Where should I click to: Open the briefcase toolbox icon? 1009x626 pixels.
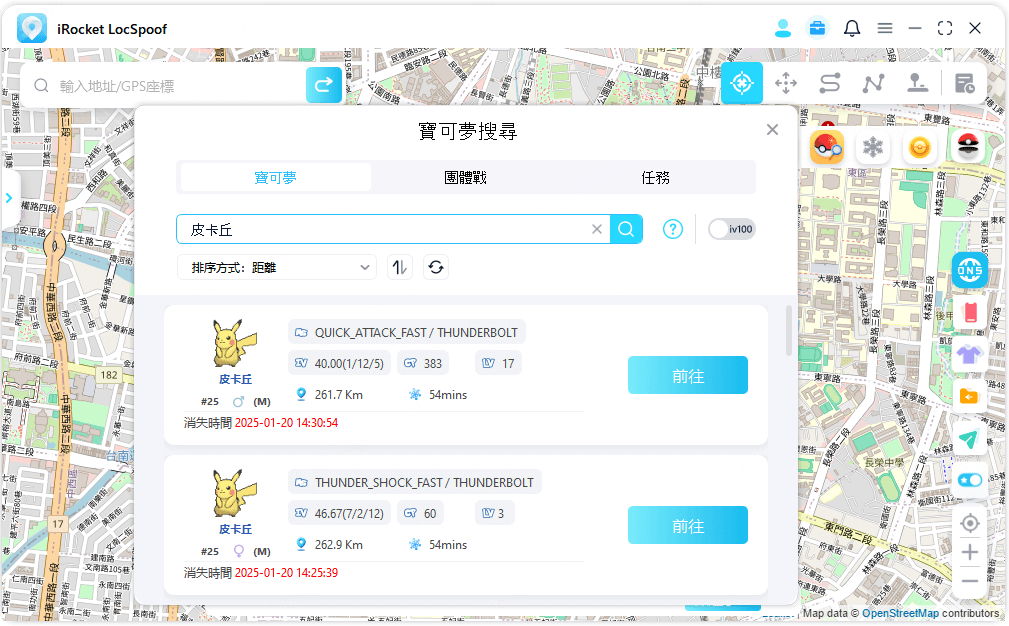(x=817, y=28)
